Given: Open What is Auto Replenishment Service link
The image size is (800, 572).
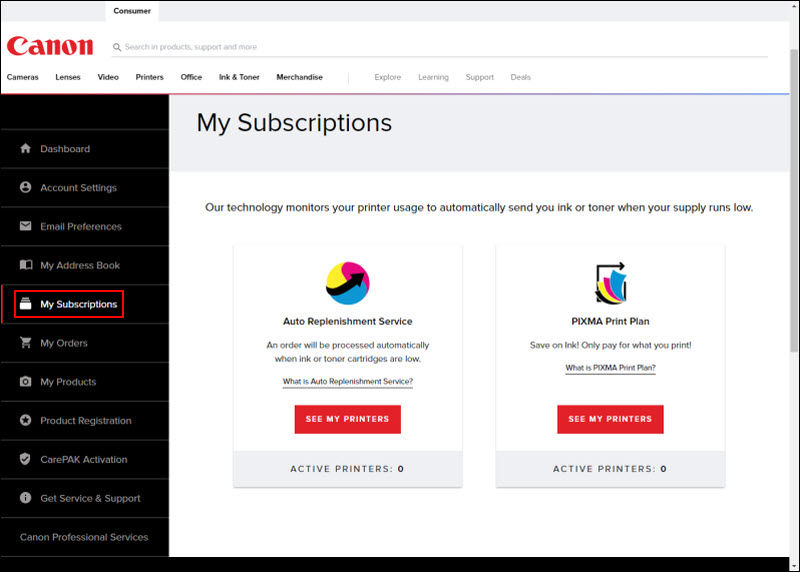Looking at the screenshot, I should pos(347,382).
